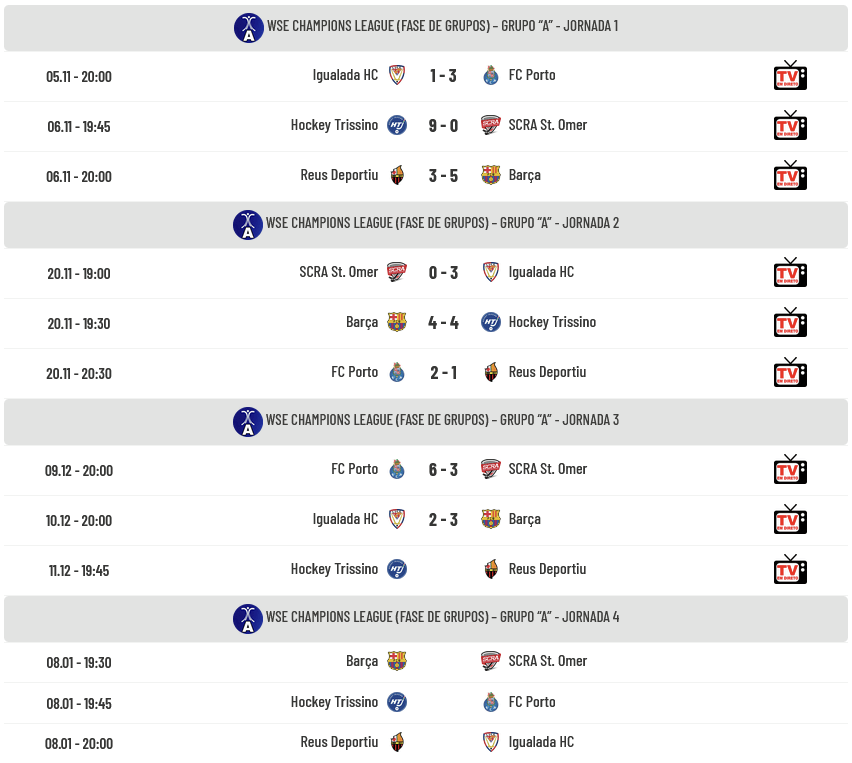Click Hockey Trissino logo in 06.11 match
Viewport: 852px width, 763px height.
(x=397, y=125)
